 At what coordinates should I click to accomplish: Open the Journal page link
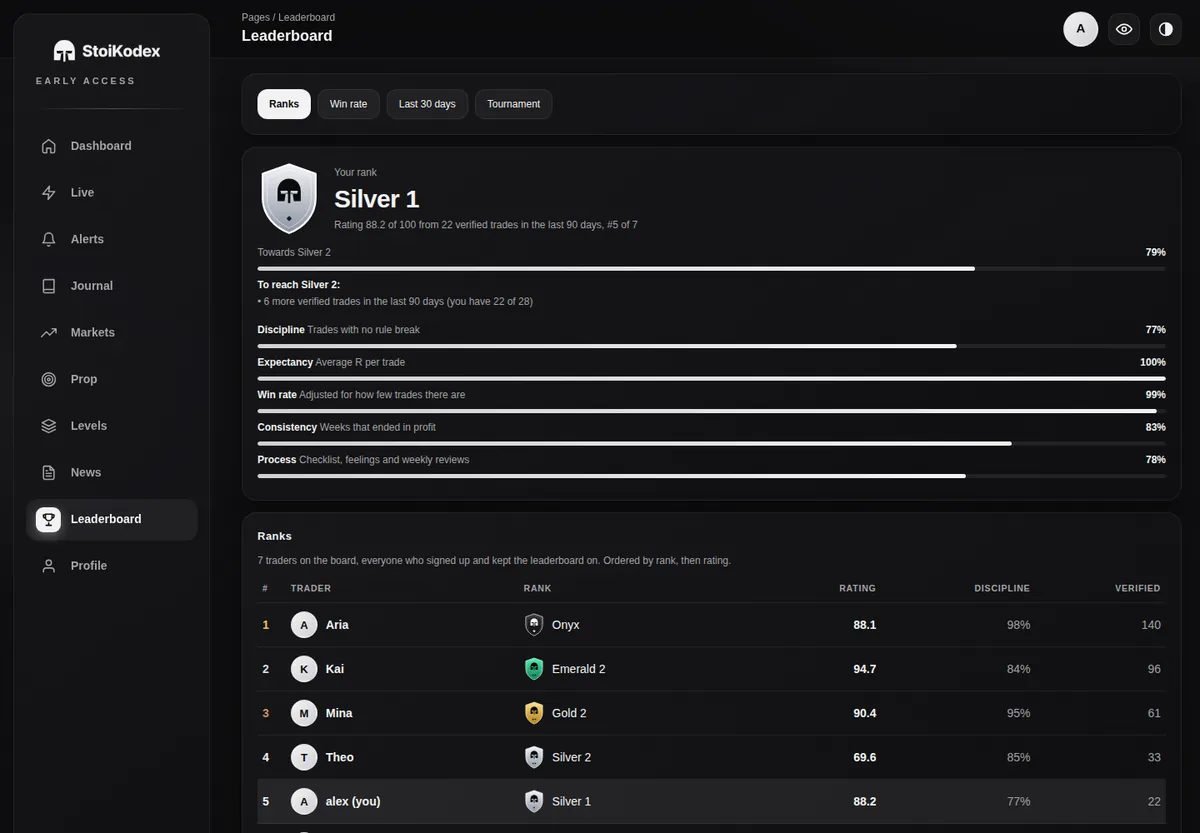coord(112,286)
